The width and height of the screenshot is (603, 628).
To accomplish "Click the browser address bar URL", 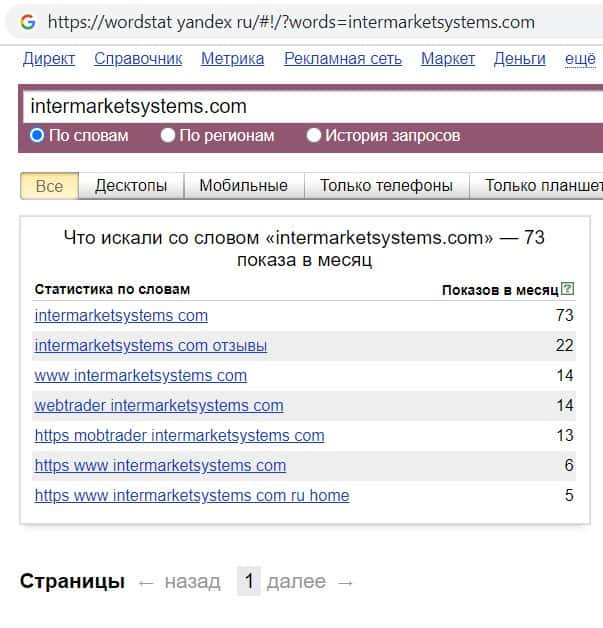I will [x=290, y=21].
